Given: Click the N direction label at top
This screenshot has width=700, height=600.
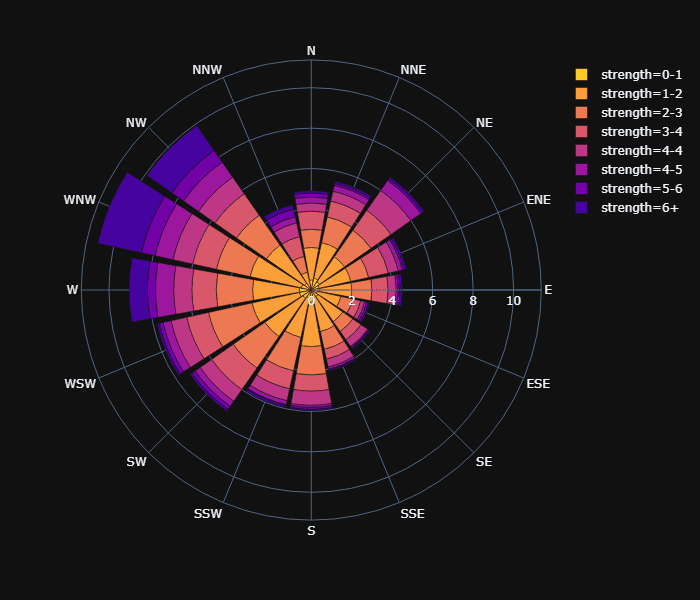Looking at the screenshot, I should point(311,51).
